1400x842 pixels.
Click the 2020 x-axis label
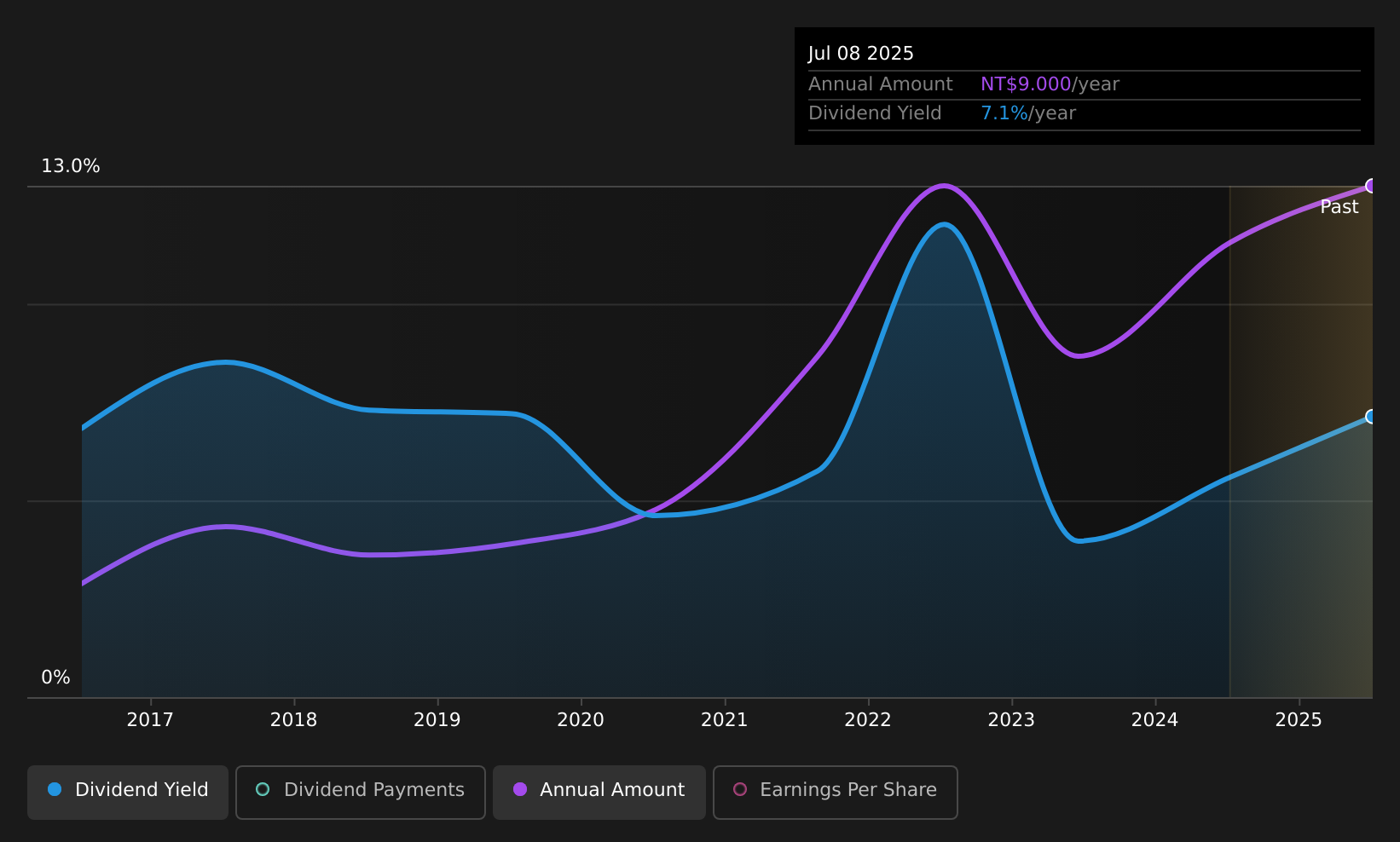[x=581, y=720]
